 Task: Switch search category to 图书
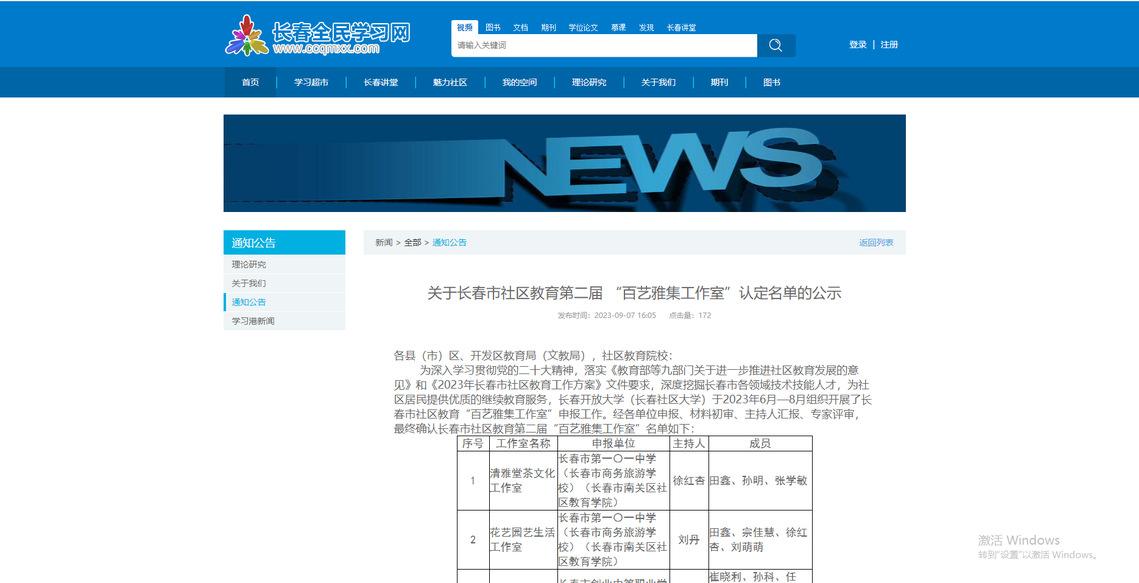click(x=493, y=27)
